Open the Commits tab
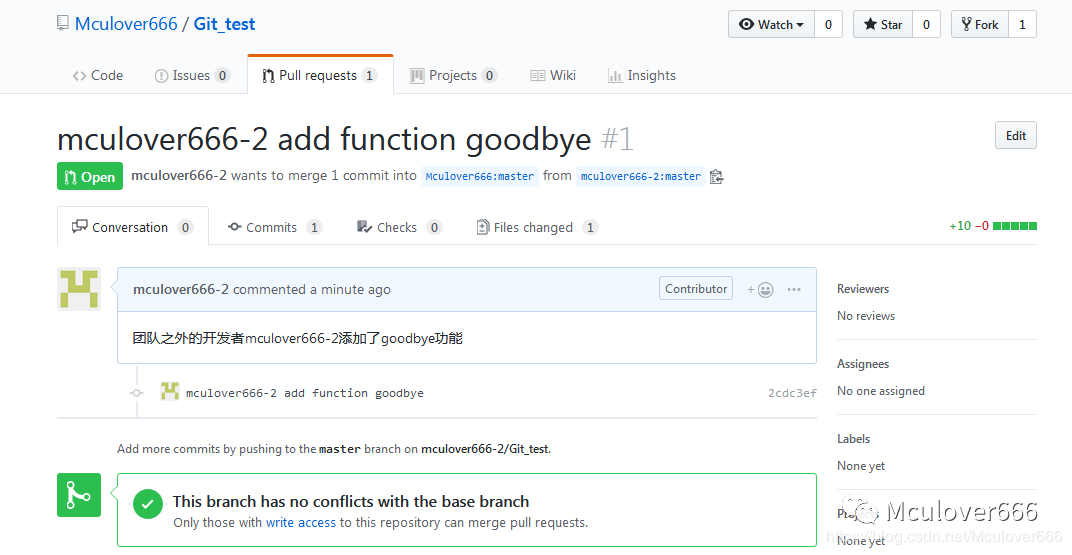 271,227
